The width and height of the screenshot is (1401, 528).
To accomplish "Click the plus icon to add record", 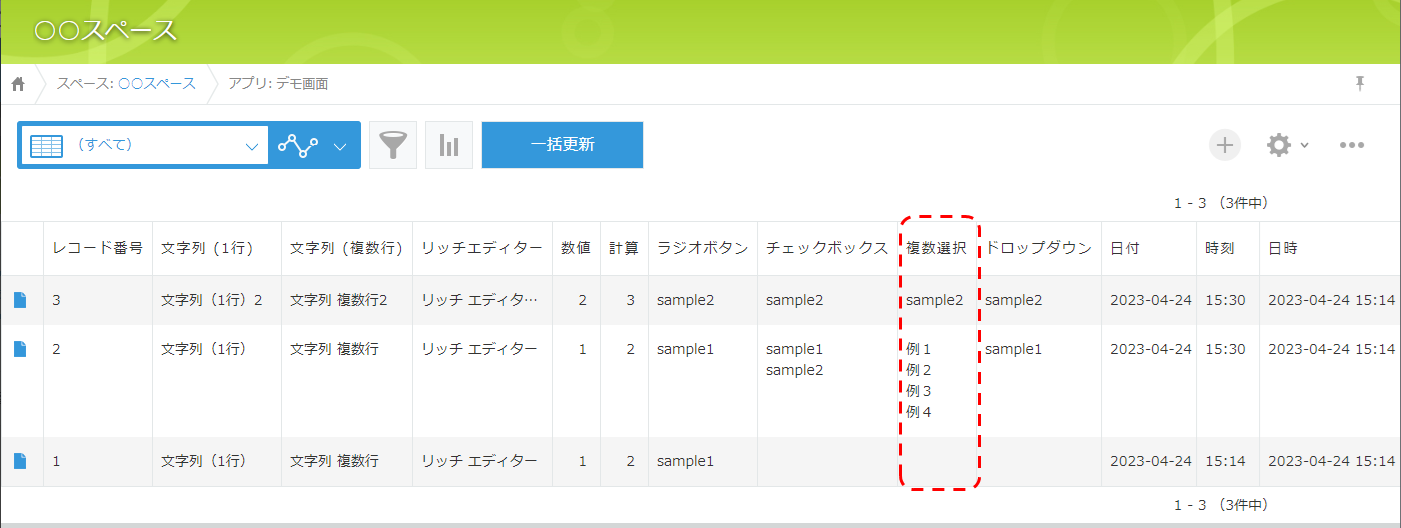I will [1225, 145].
